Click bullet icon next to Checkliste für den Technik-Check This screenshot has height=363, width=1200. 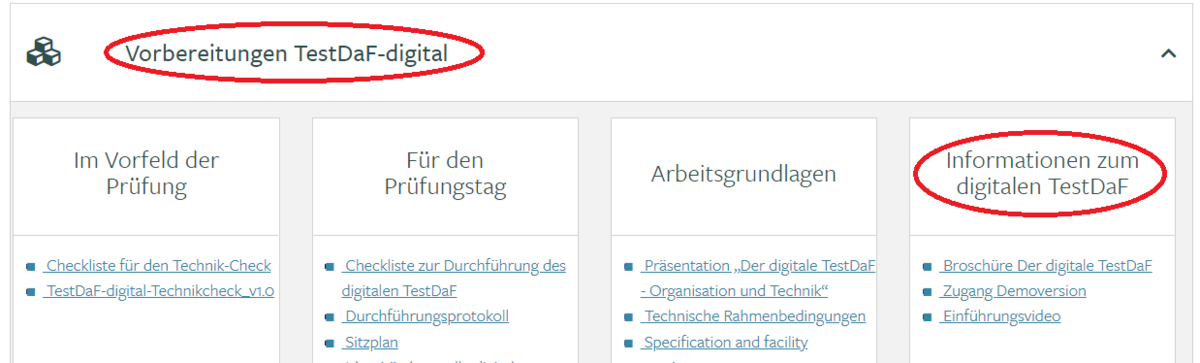[31, 267]
